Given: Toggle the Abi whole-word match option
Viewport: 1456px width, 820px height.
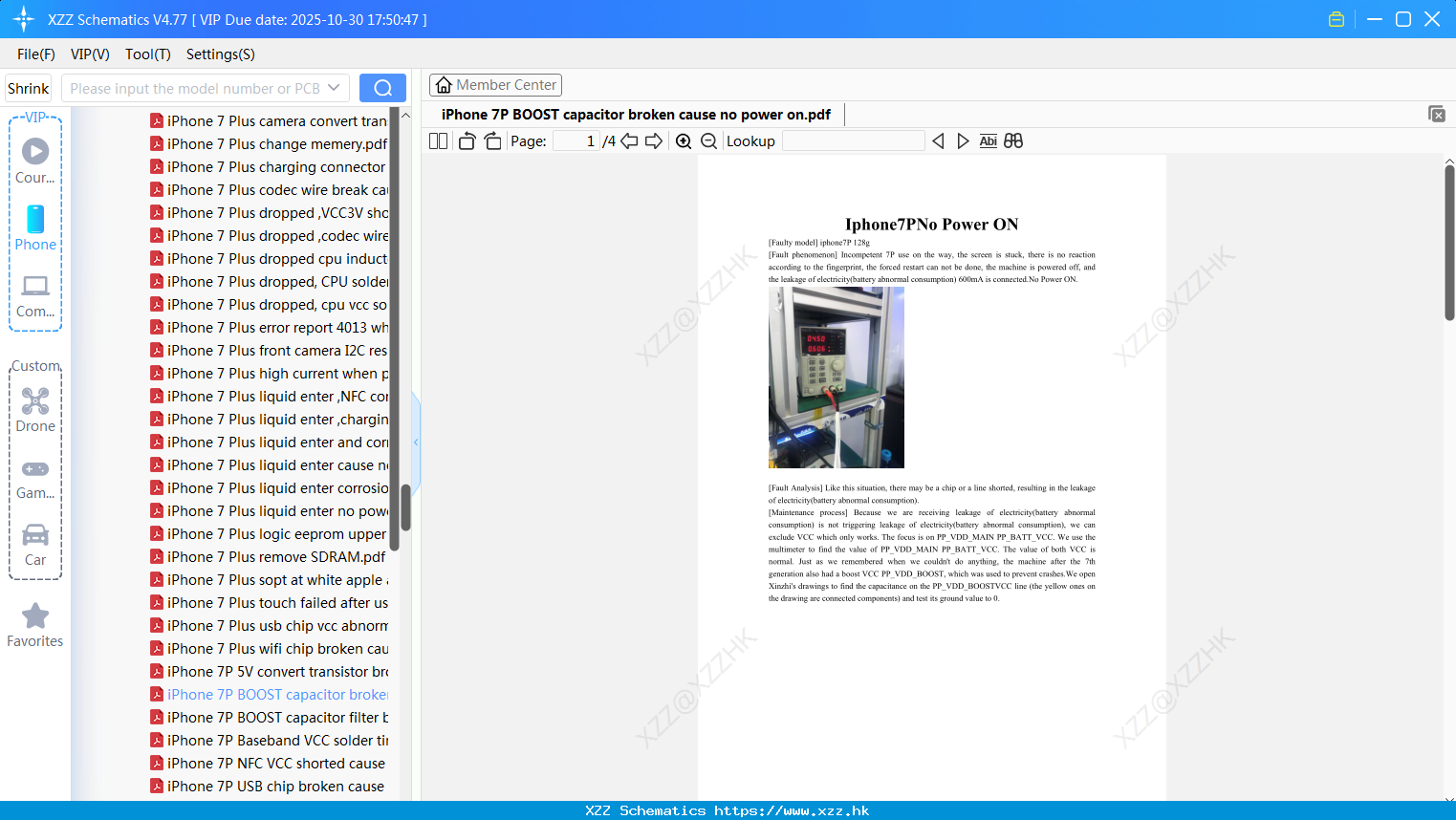Looking at the screenshot, I should click(989, 141).
